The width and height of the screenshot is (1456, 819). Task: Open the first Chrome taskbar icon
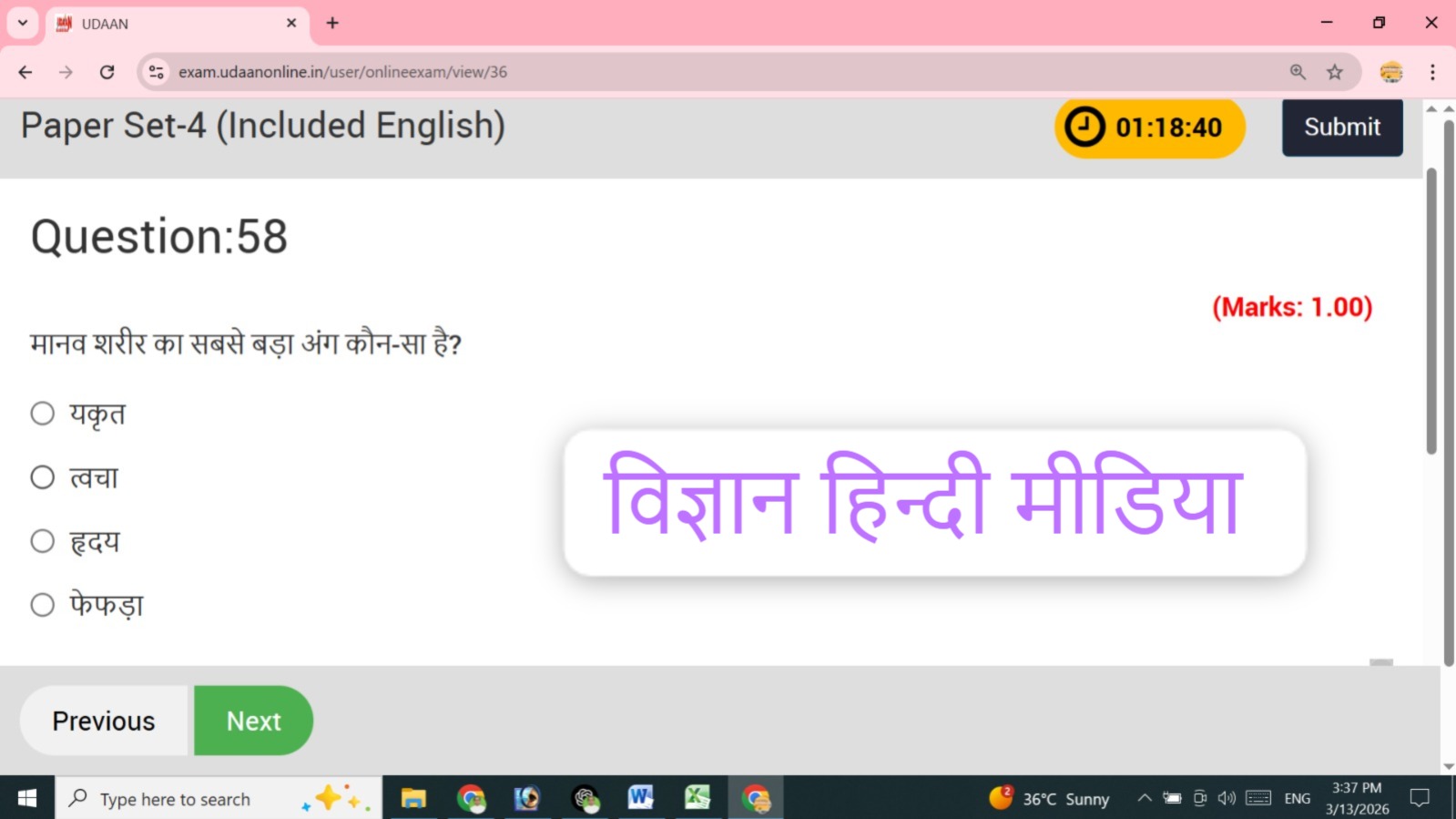[471, 798]
